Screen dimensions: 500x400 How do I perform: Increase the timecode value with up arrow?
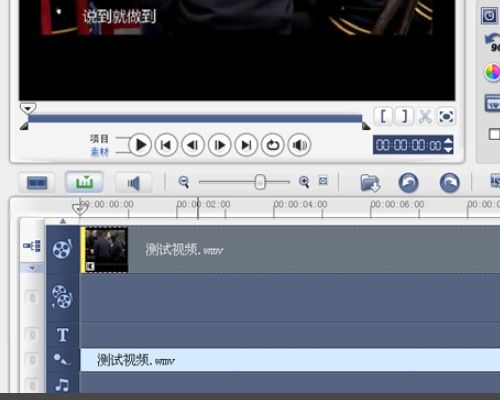(449, 140)
